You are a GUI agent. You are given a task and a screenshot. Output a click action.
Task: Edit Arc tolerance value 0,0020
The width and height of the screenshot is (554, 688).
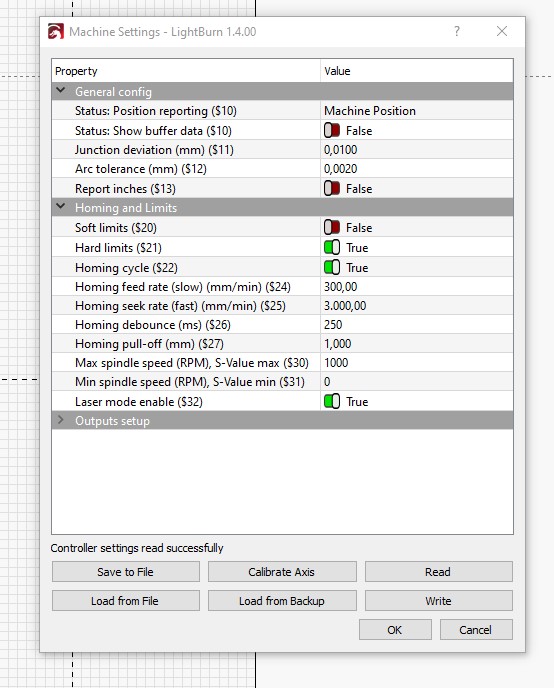coord(340,169)
